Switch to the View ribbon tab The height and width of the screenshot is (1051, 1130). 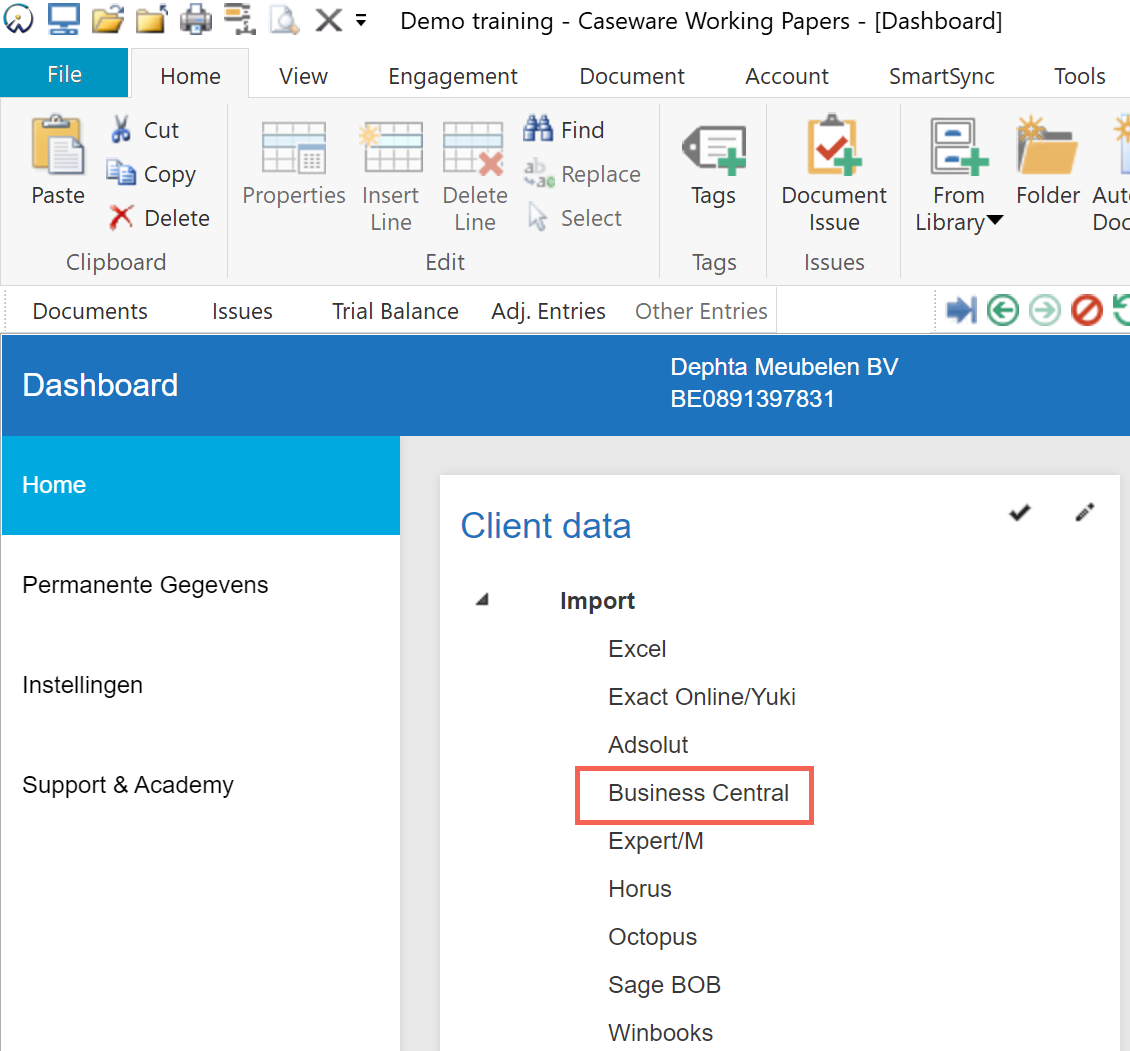303,76
